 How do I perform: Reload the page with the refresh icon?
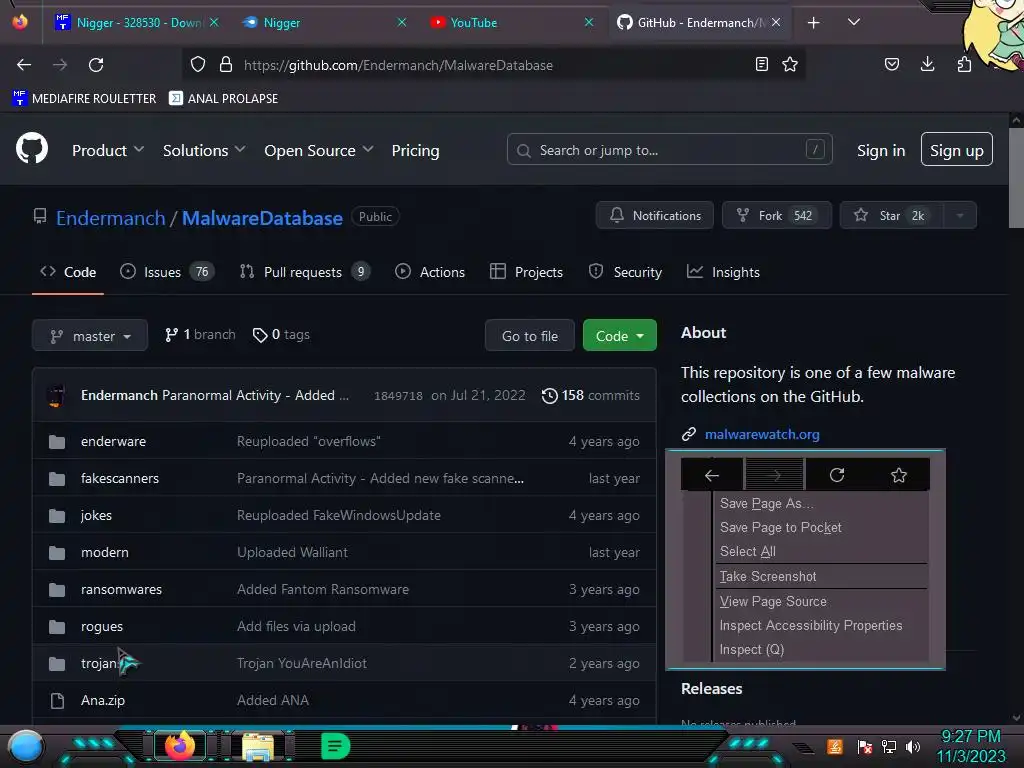pyautogui.click(x=96, y=65)
